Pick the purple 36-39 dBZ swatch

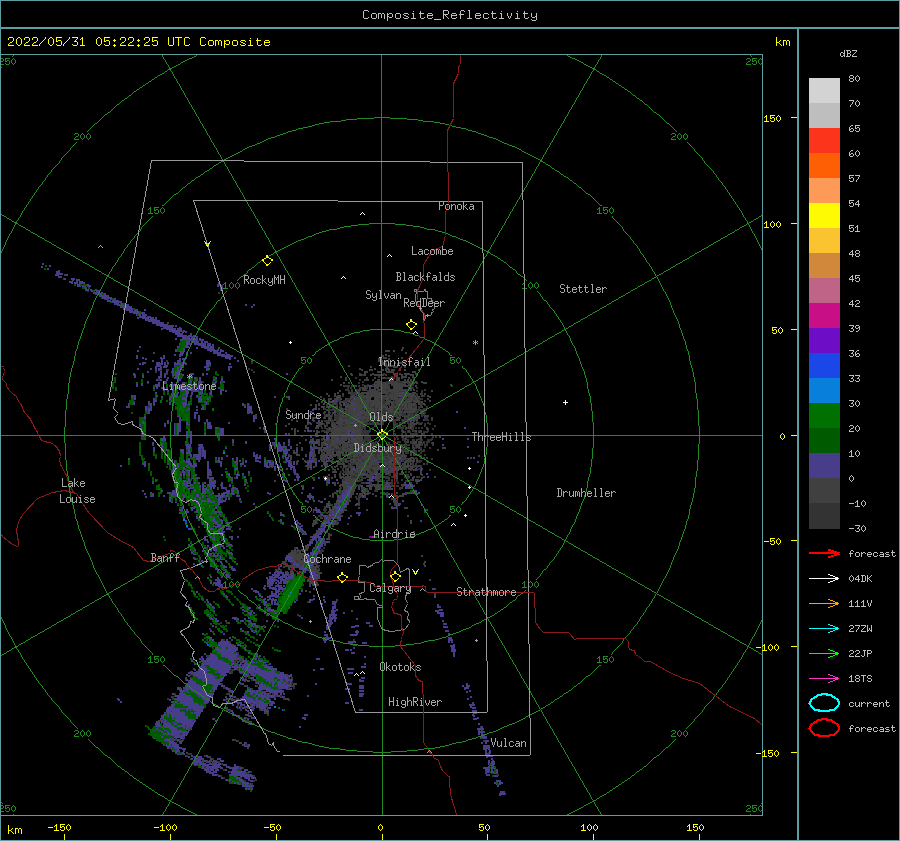pos(824,340)
